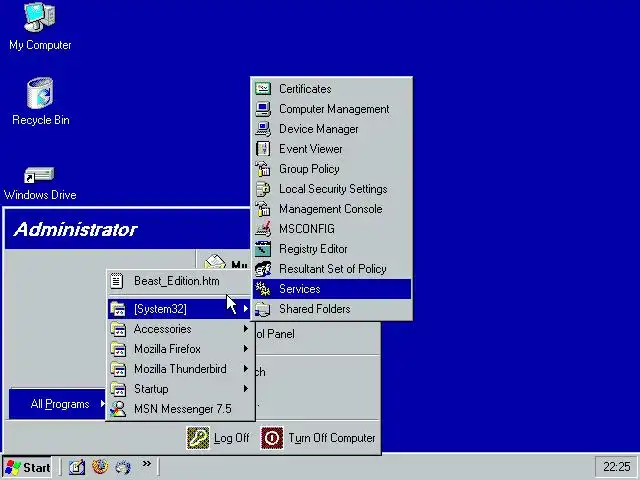The height and width of the screenshot is (480, 640).
Task: Click the All Programs label
Action: (x=60, y=404)
